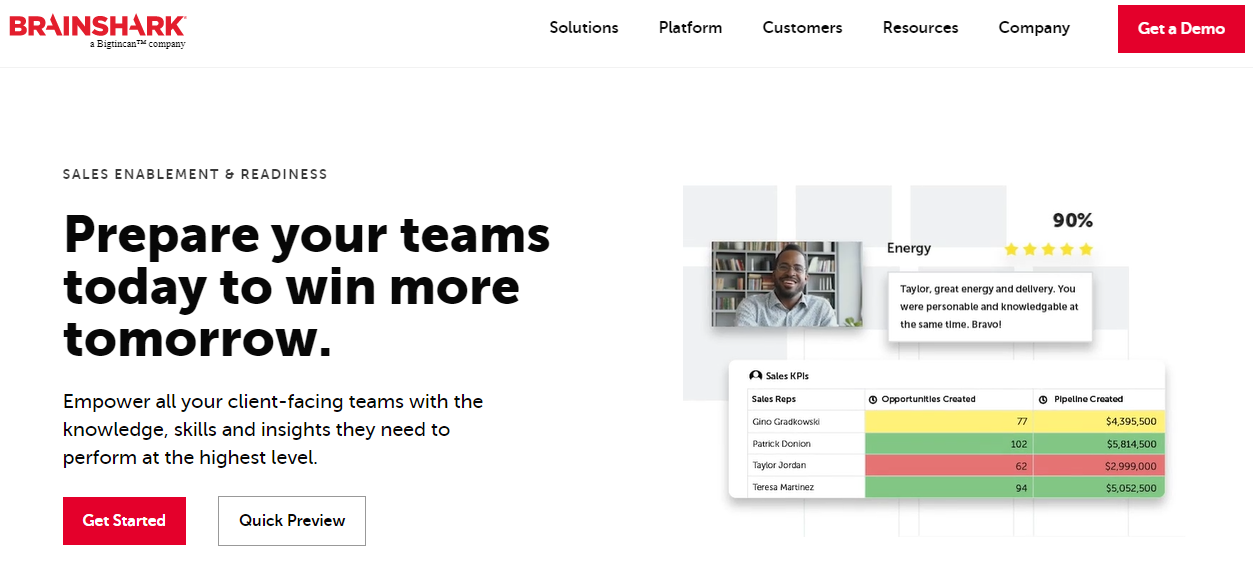Click the Quick Preview button
Viewport: 1253px width, 561px height.
tap(292, 521)
